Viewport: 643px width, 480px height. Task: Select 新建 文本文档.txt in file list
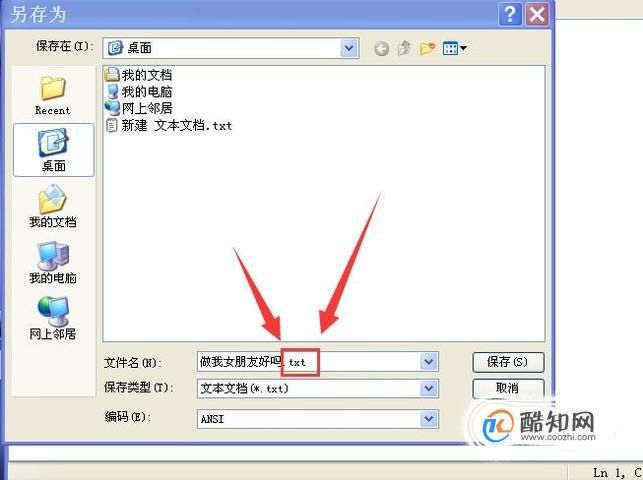pos(169,125)
